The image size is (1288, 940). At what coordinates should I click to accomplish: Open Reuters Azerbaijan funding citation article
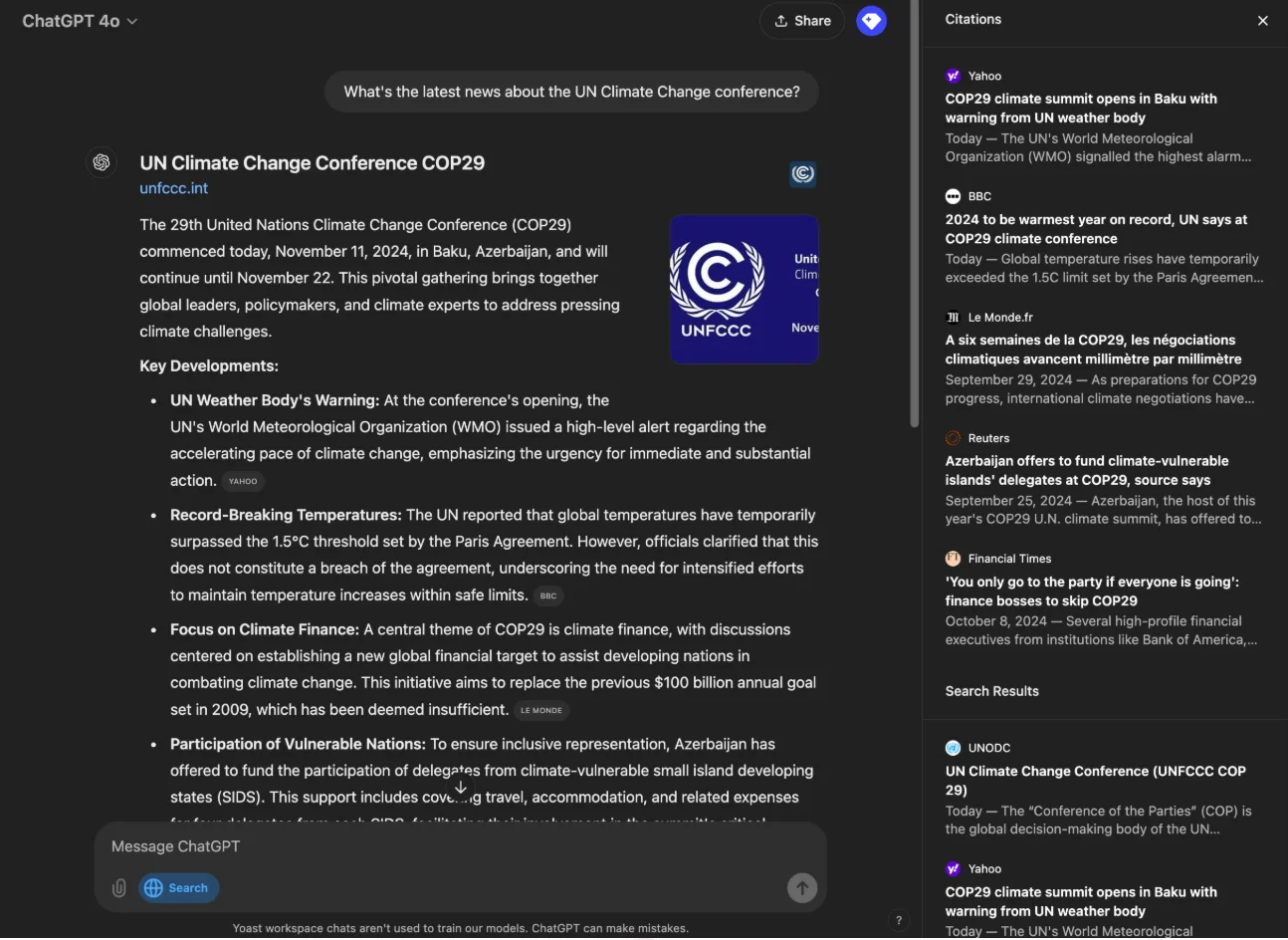1087,470
